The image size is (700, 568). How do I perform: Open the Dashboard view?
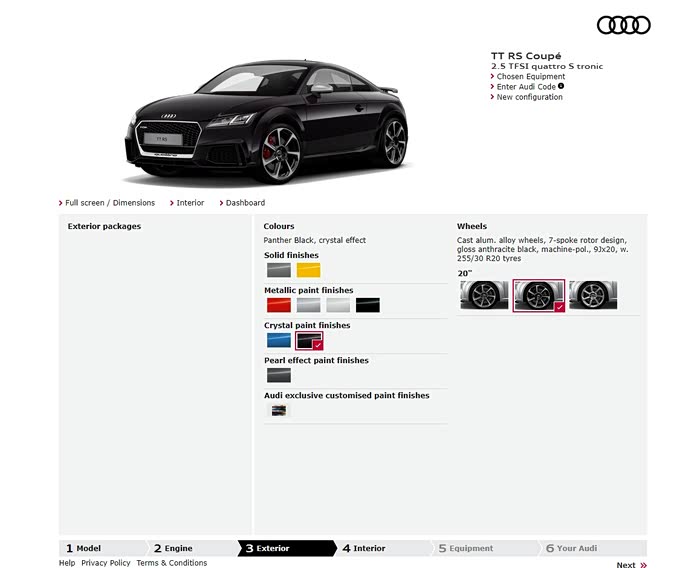click(x=245, y=203)
